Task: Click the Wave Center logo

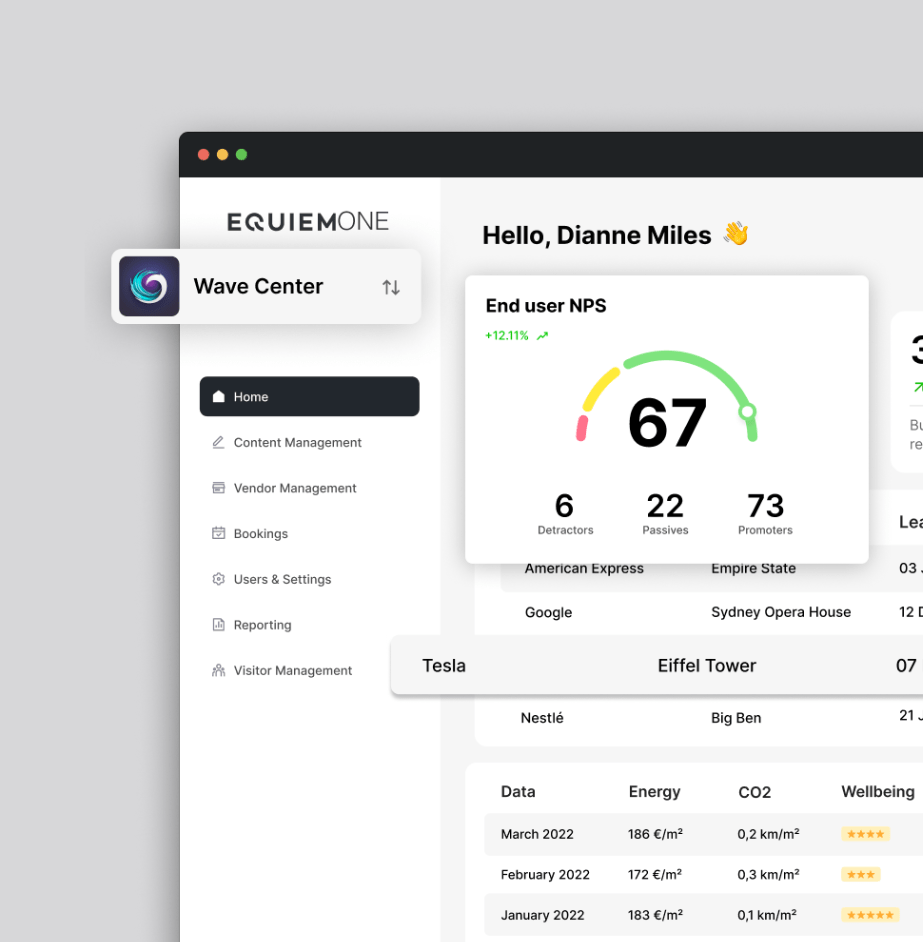Action: click(148, 286)
